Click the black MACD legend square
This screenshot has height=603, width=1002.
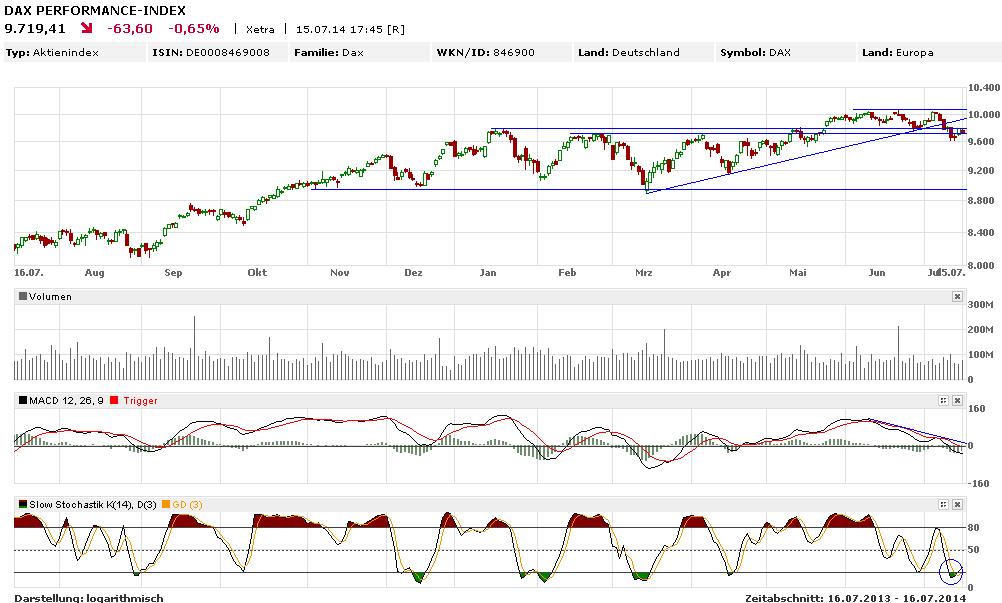(23, 401)
